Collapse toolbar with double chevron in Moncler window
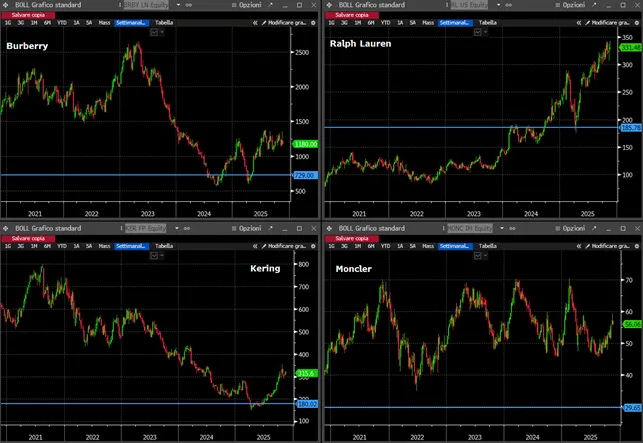The width and height of the screenshot is (643, 443). click(579, 246)
